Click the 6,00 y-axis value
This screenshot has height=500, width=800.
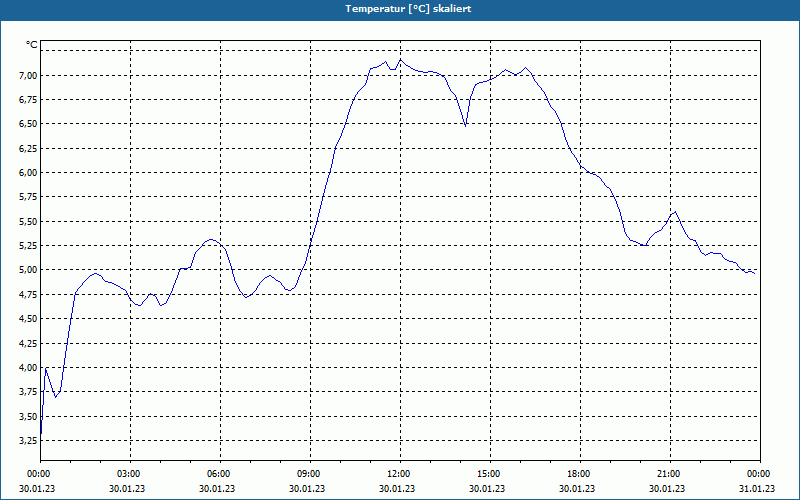[28, 172]
